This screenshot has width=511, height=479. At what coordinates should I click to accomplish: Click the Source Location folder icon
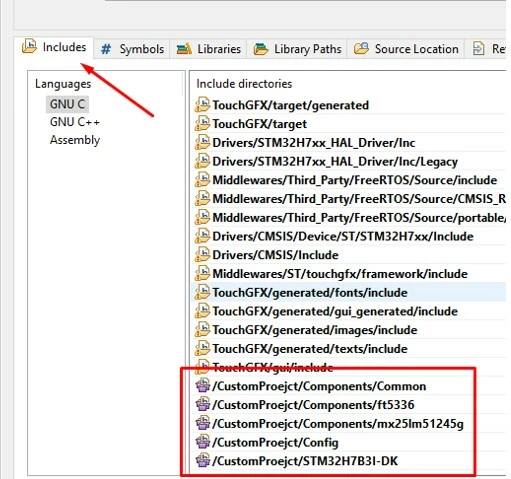(361, 48)
